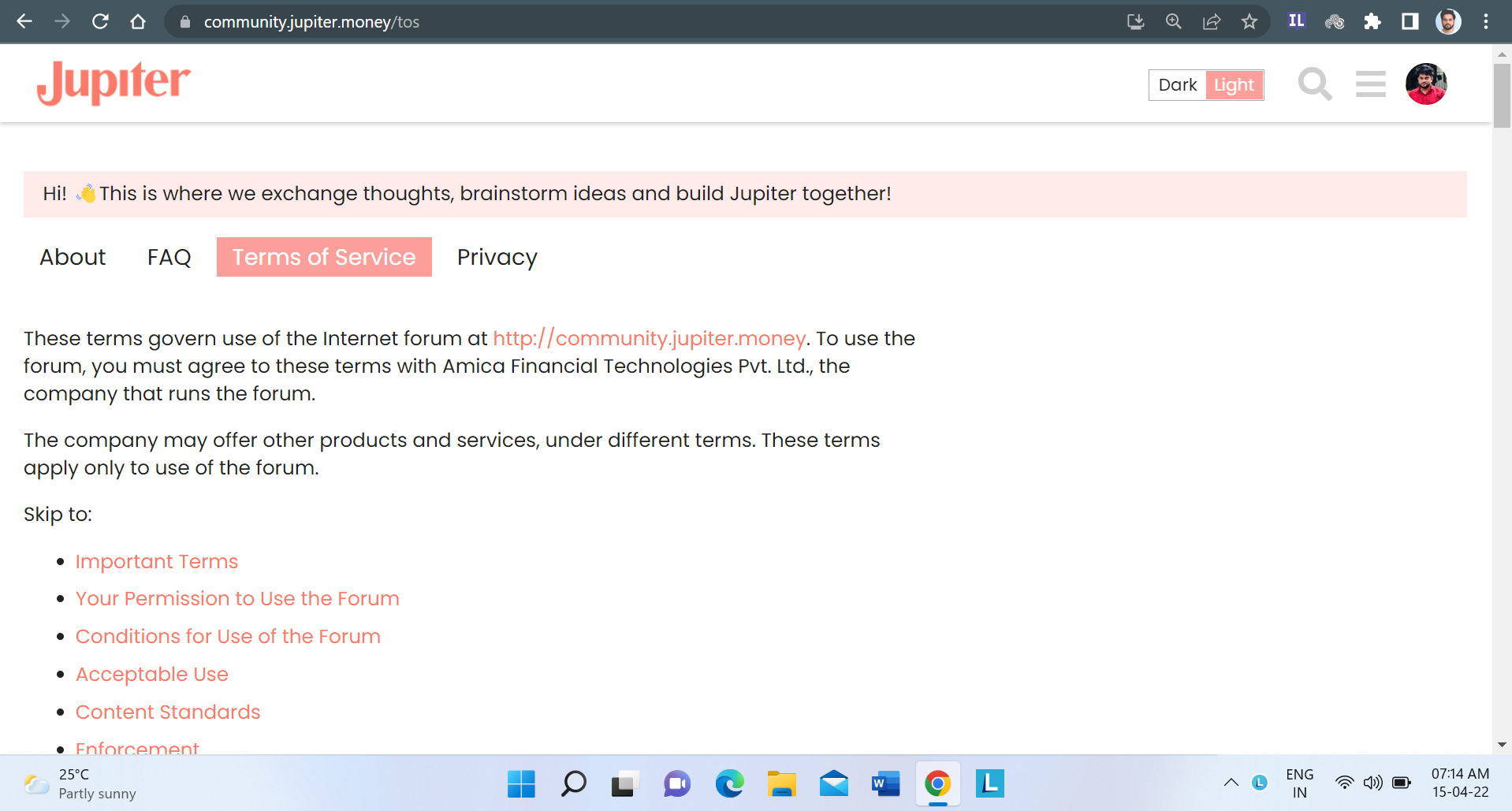This screenshot has width=1512, height=811.
Task: Open the ENG IN language switcher
Action: pos(1300,783)
